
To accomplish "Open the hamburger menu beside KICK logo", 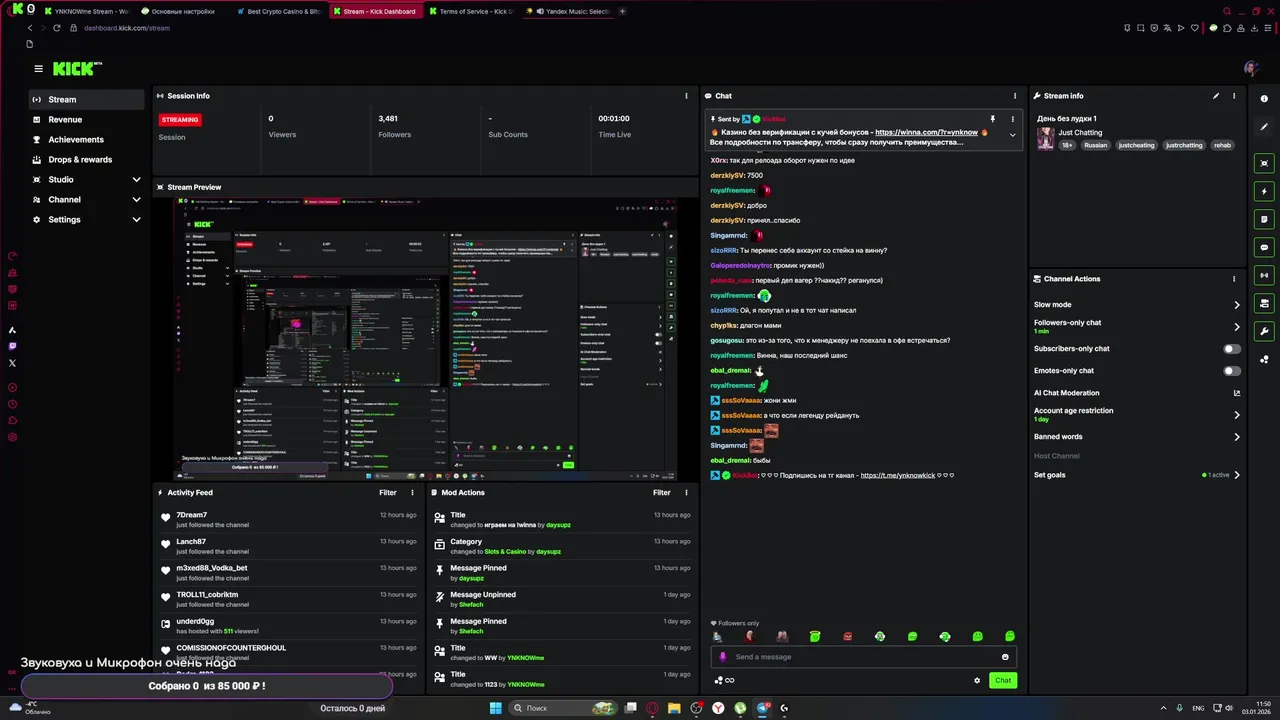I will pos(38,69).
